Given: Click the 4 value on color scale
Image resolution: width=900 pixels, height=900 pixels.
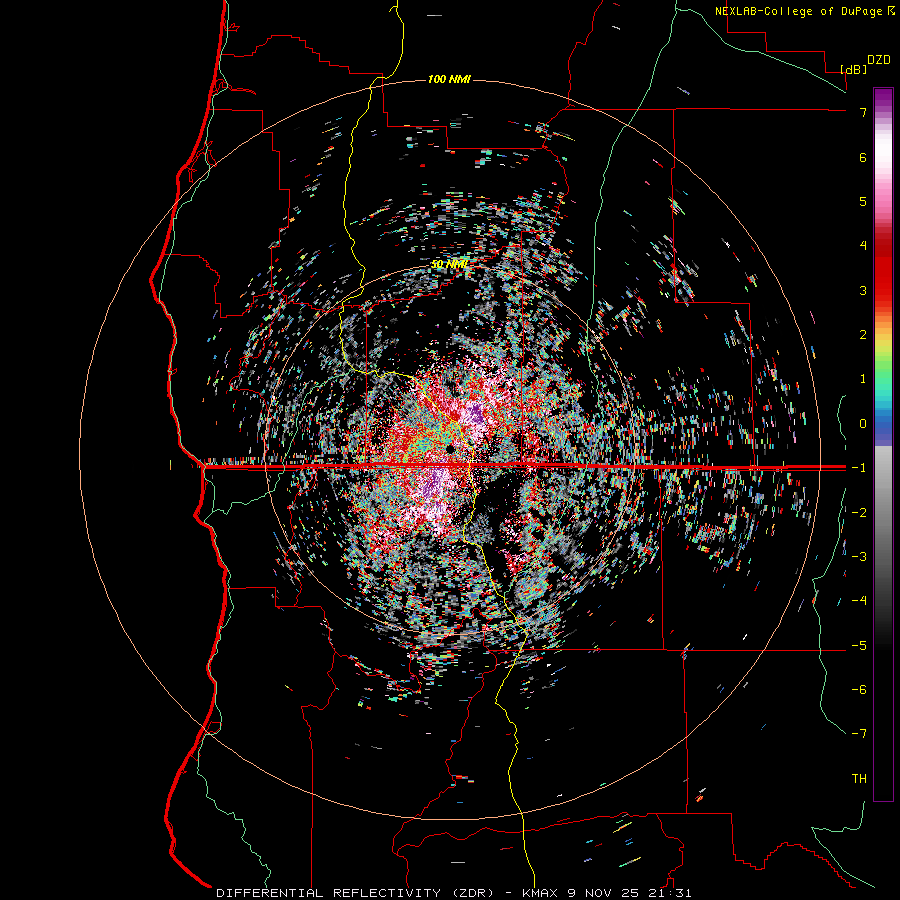Looking at the screenshot, I should (863, 246).
